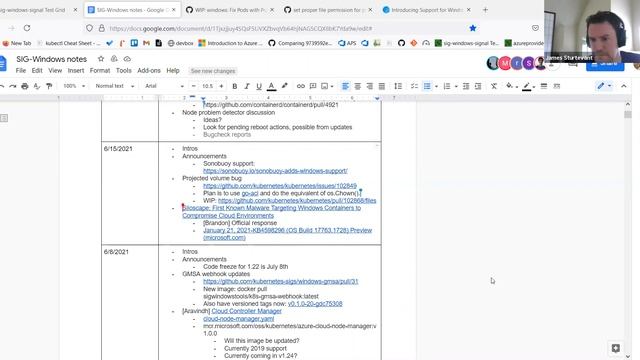
Task: Open the Normal text styles dropdown
Action: point(114,86)
